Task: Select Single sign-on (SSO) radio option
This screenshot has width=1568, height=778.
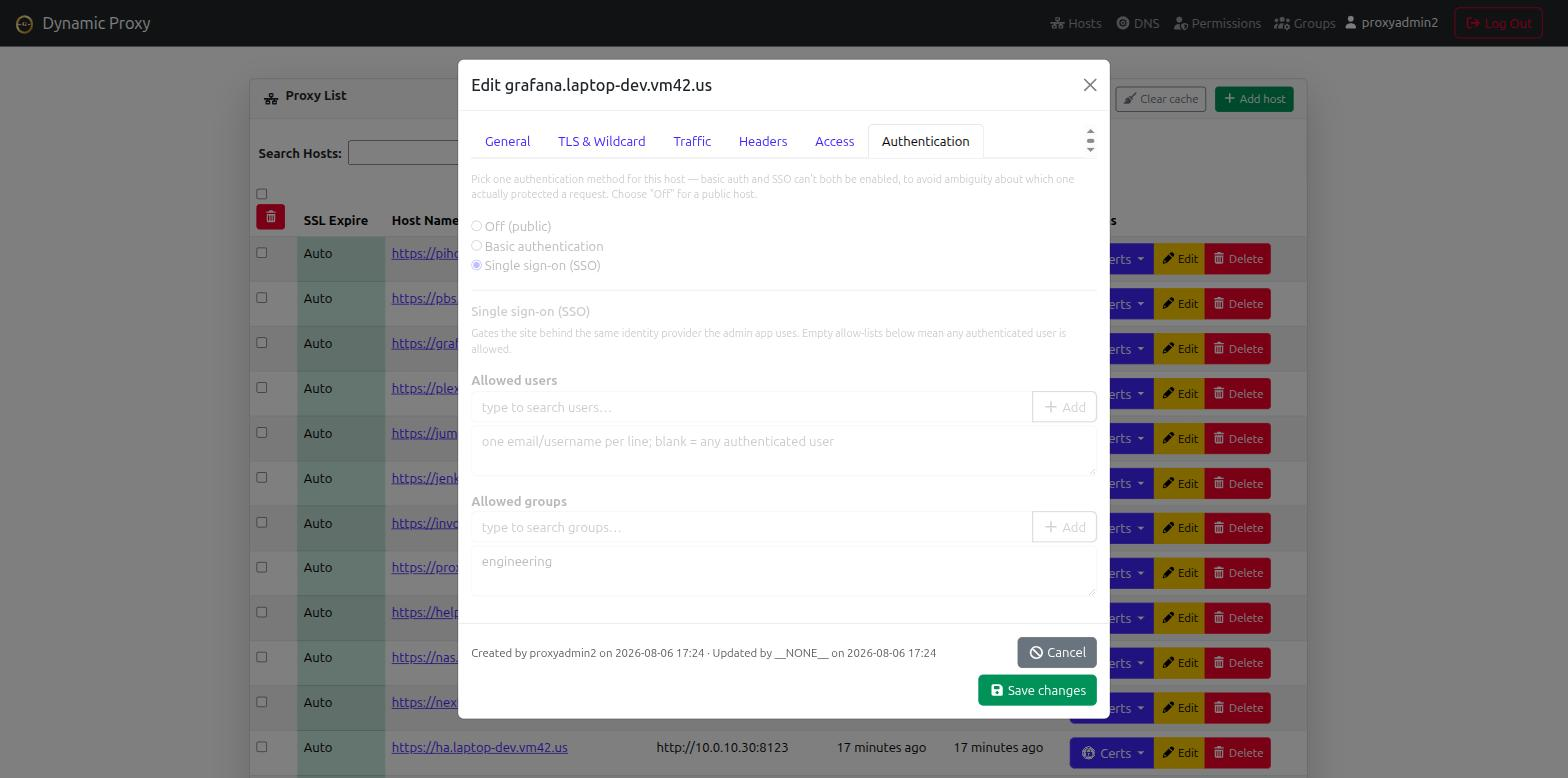Action: [x=477, y=265]
